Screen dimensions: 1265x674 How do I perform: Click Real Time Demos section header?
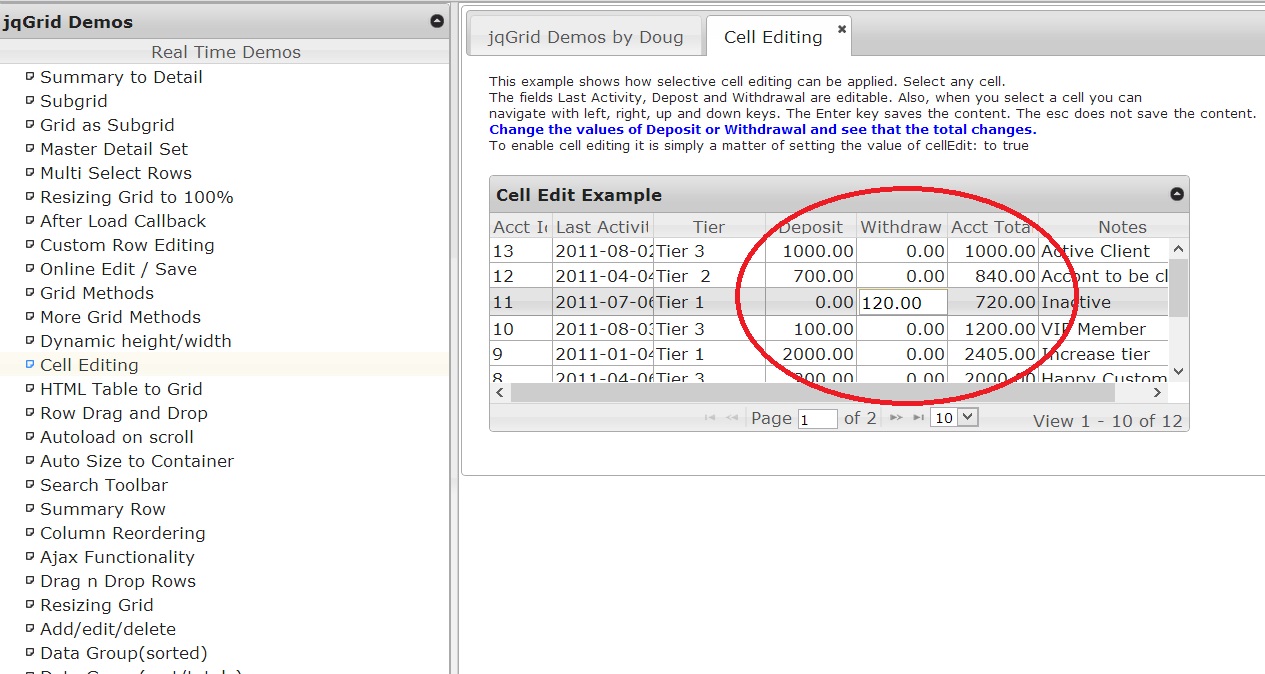coord(225,52)
